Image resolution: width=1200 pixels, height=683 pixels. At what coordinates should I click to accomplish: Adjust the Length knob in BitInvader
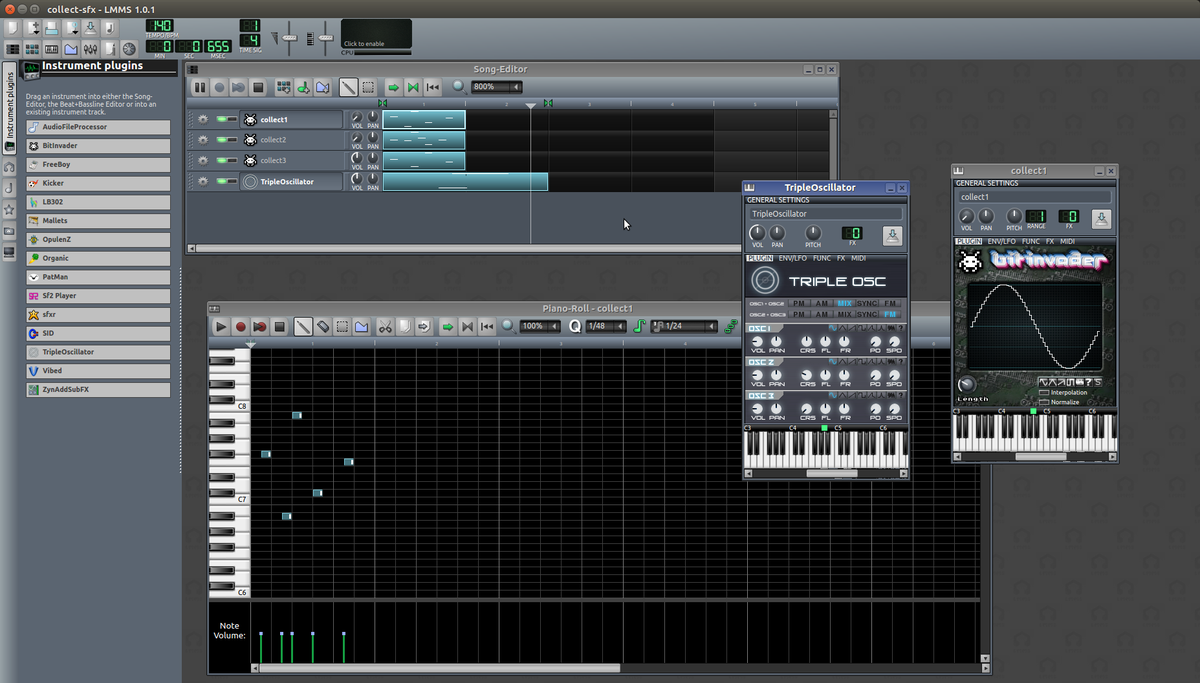[965, 384]
